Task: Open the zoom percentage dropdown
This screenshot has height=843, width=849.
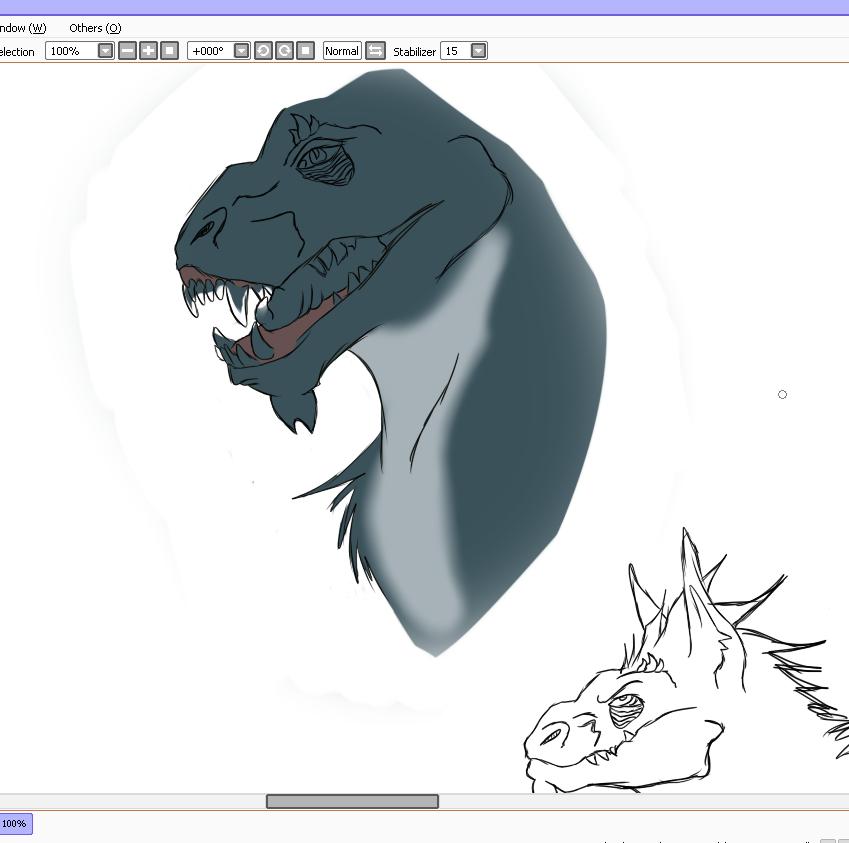Action: (105, 51)
